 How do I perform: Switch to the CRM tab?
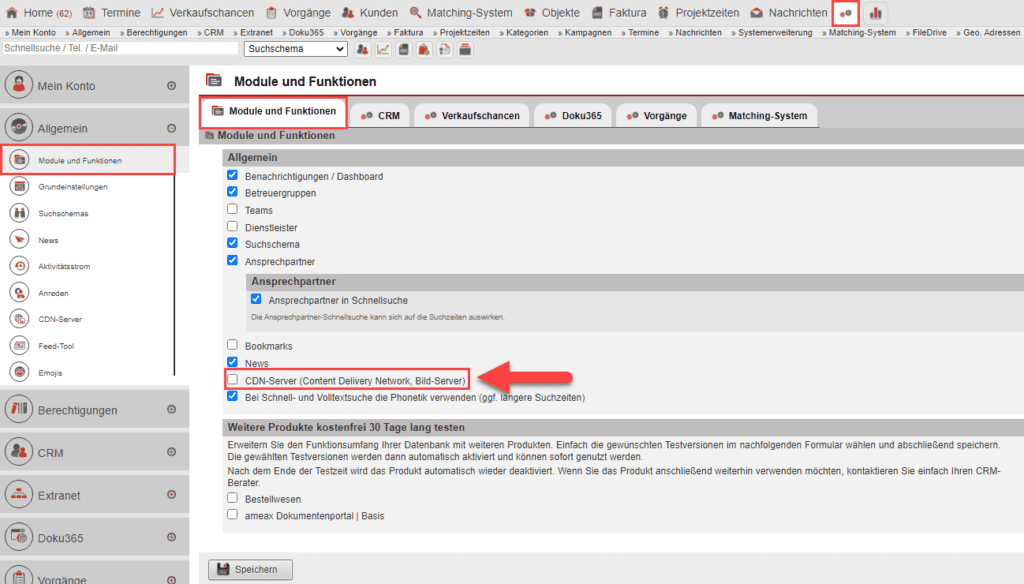[x=380, y=115]
